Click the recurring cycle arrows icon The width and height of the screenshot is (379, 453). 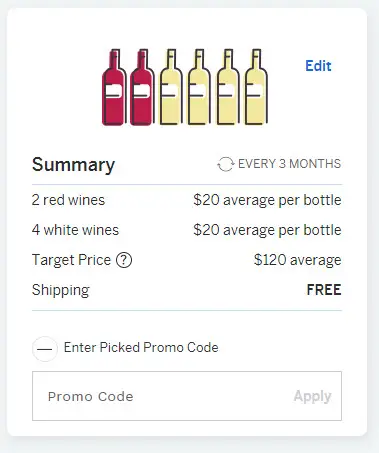point(226,164)
